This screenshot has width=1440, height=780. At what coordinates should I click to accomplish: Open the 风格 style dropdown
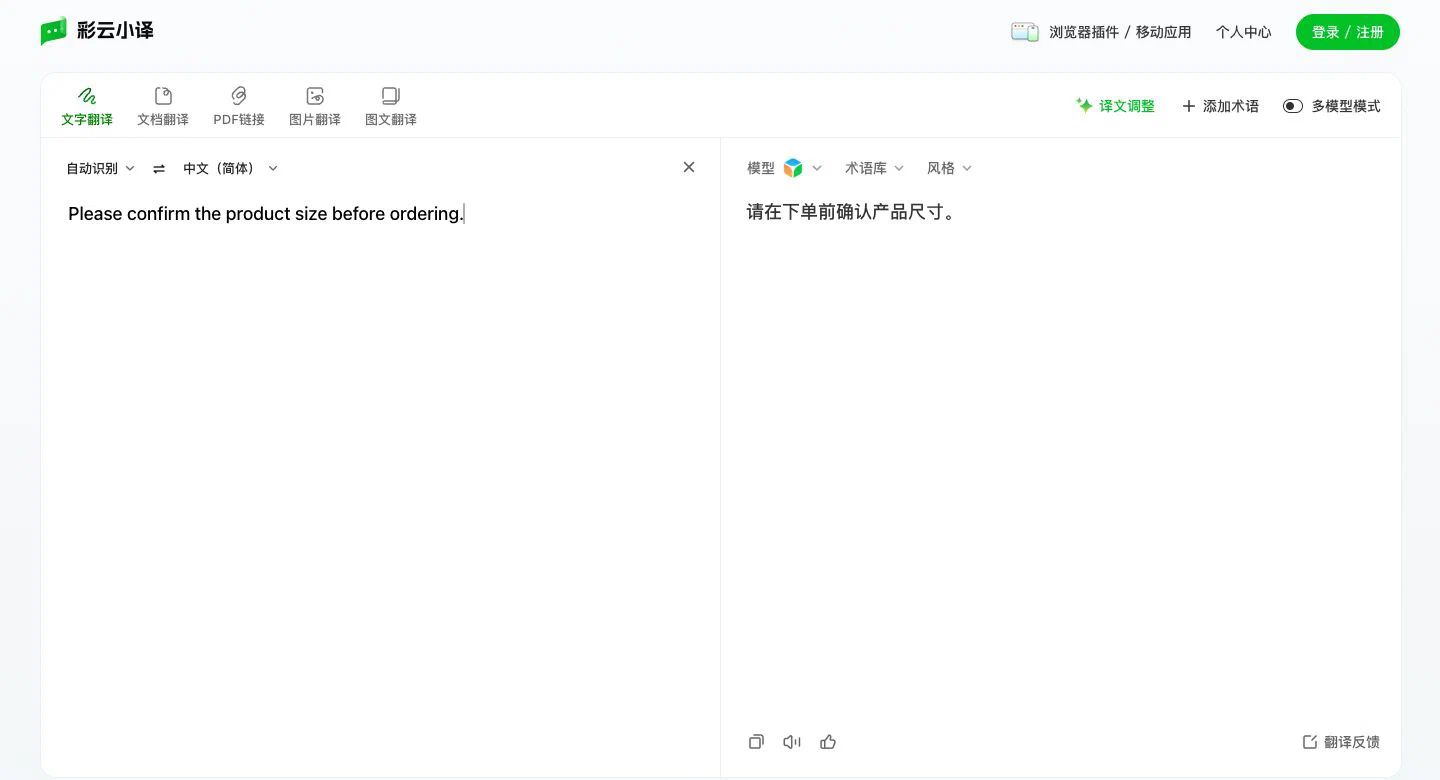click(949, 168)
